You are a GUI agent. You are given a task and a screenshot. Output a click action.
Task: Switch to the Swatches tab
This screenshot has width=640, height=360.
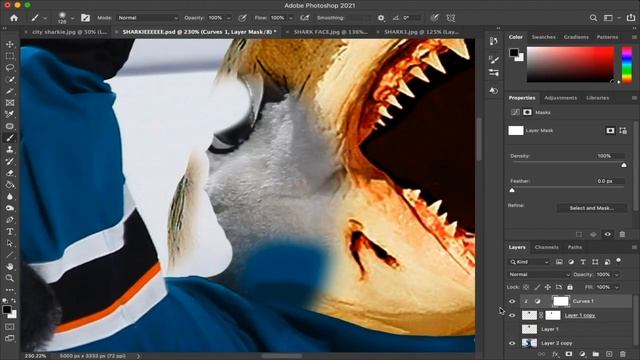[x=543, y=37]
